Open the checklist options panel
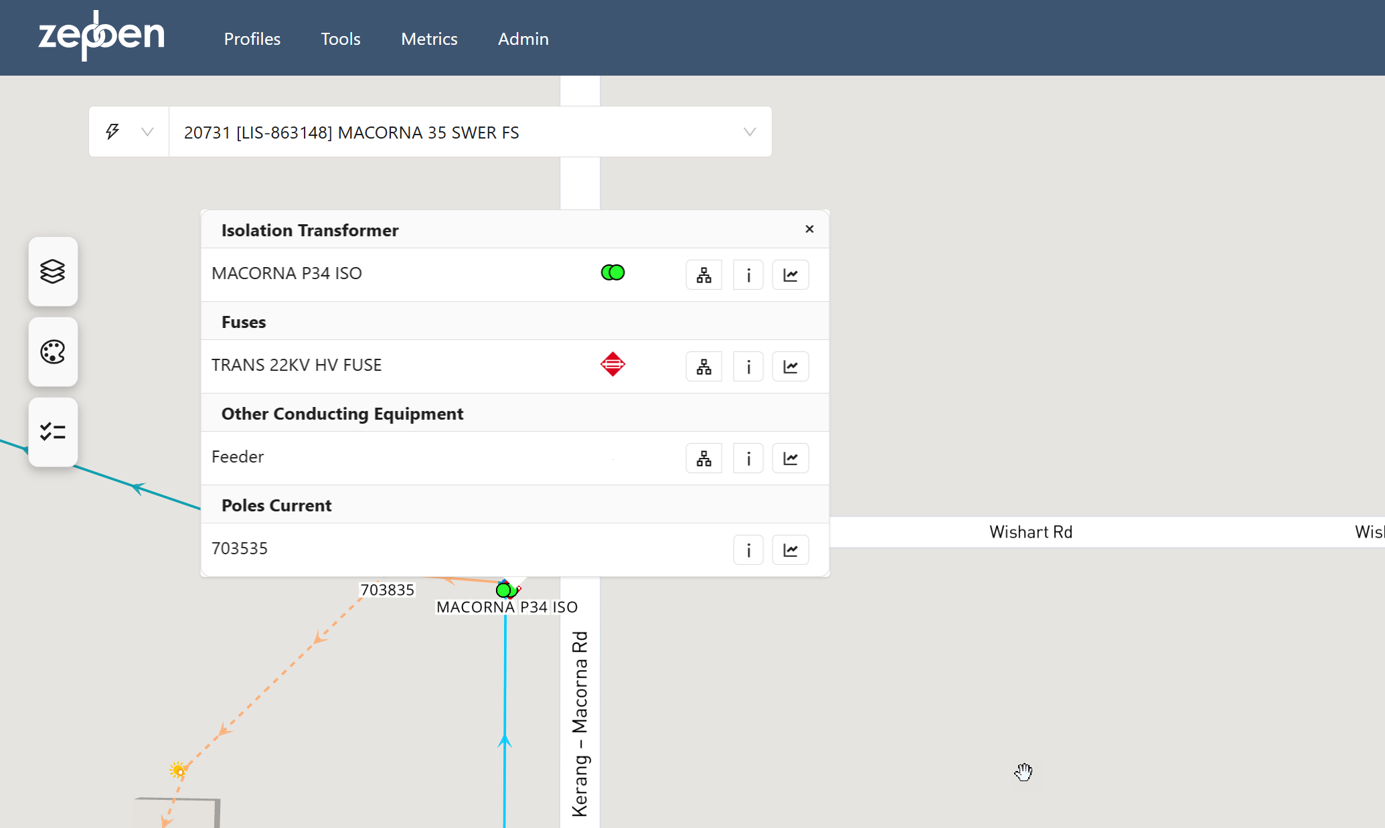This screenshot has width=1385, height=828. point(53,432)
